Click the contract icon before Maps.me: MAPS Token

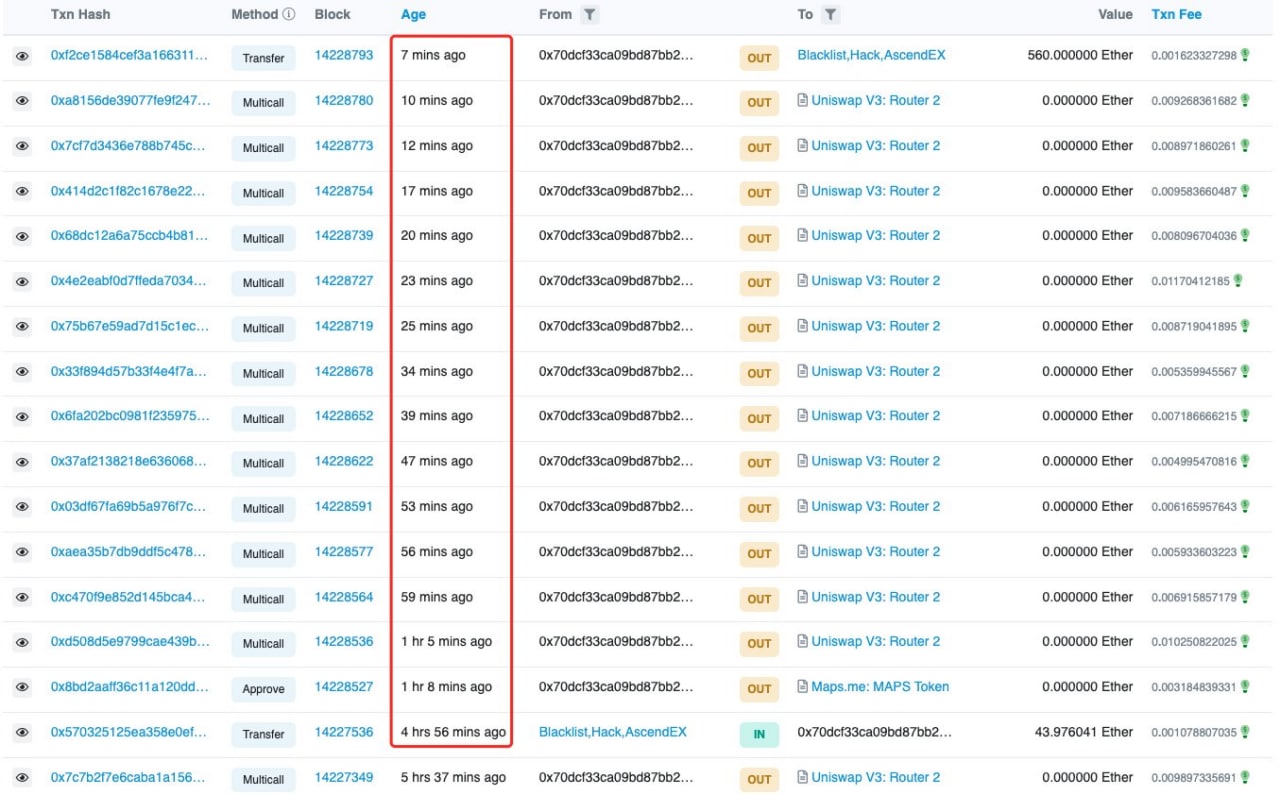[802, 687]
